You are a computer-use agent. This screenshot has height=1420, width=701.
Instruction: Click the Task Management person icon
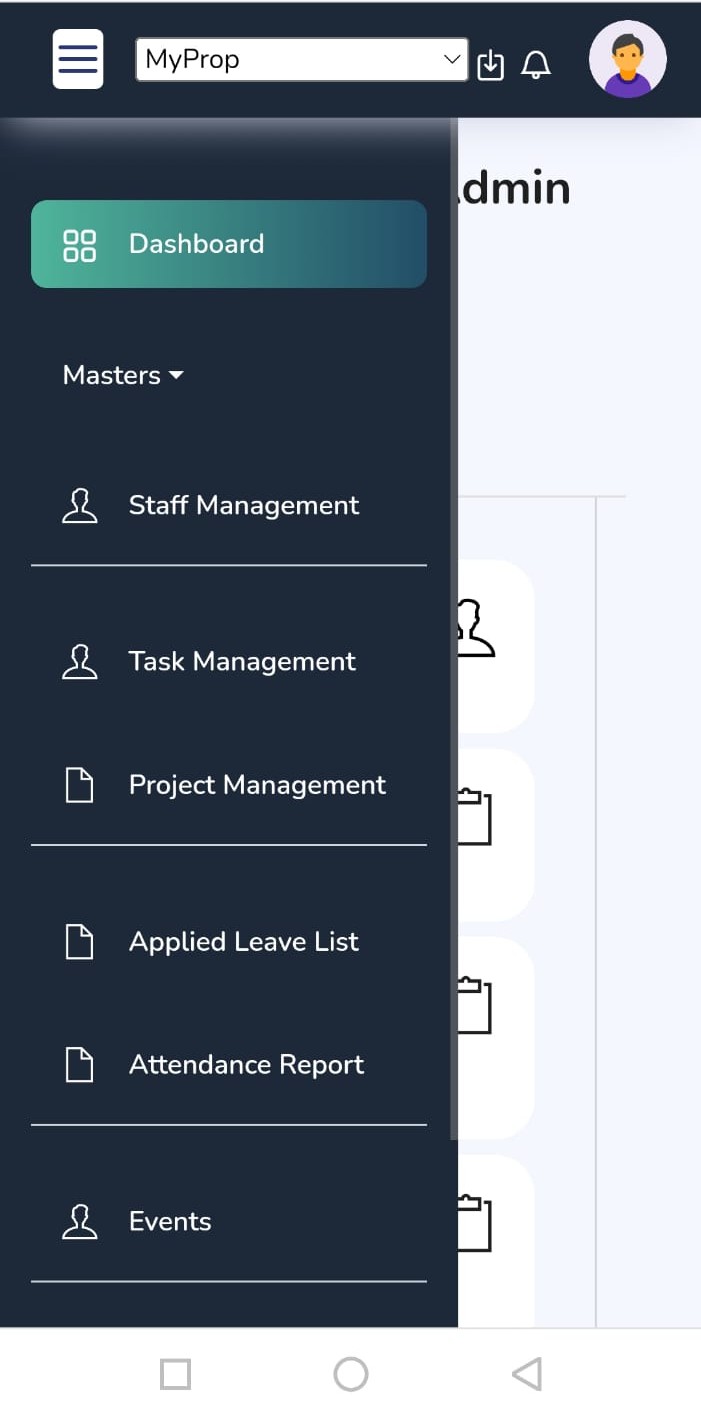(x=80, y=662)
